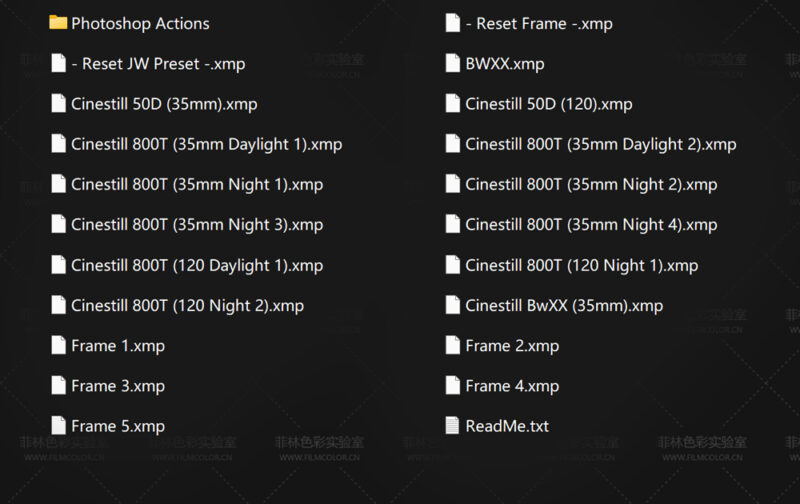Select 'Cinestill BwXX (35mm).xmp' file name
The image size is (800, 504).
pyautogui.click(x=564, y=307)
